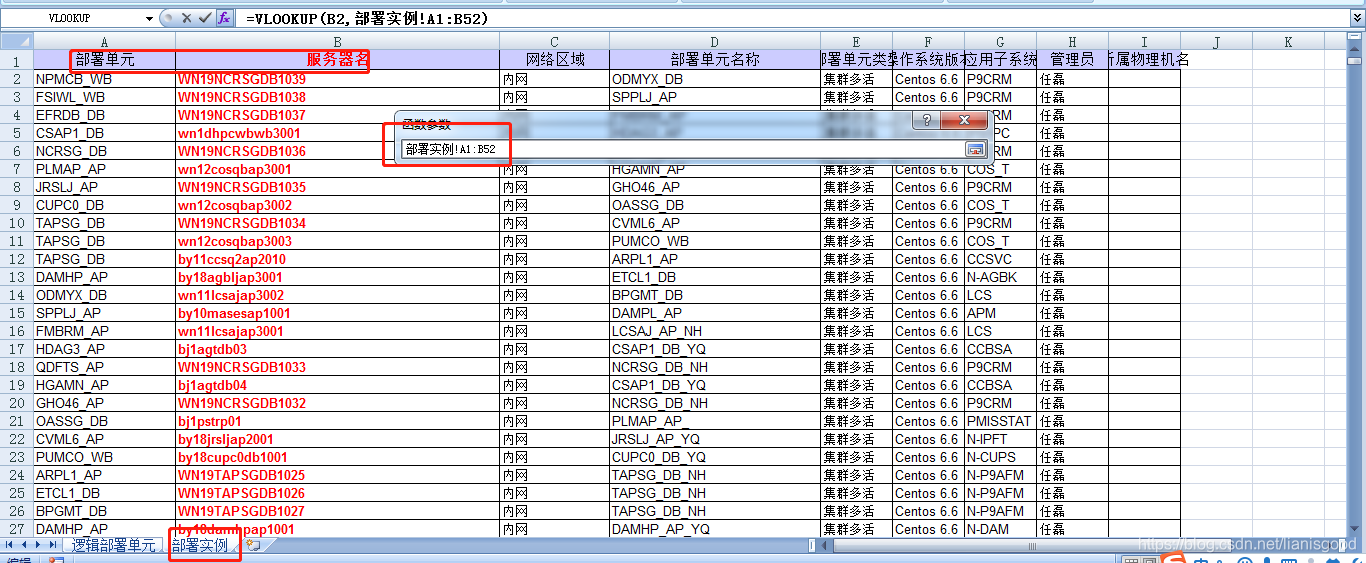Screen dimensions: 1366x563
Task: Select column A header
Action: tap(104, 41)
